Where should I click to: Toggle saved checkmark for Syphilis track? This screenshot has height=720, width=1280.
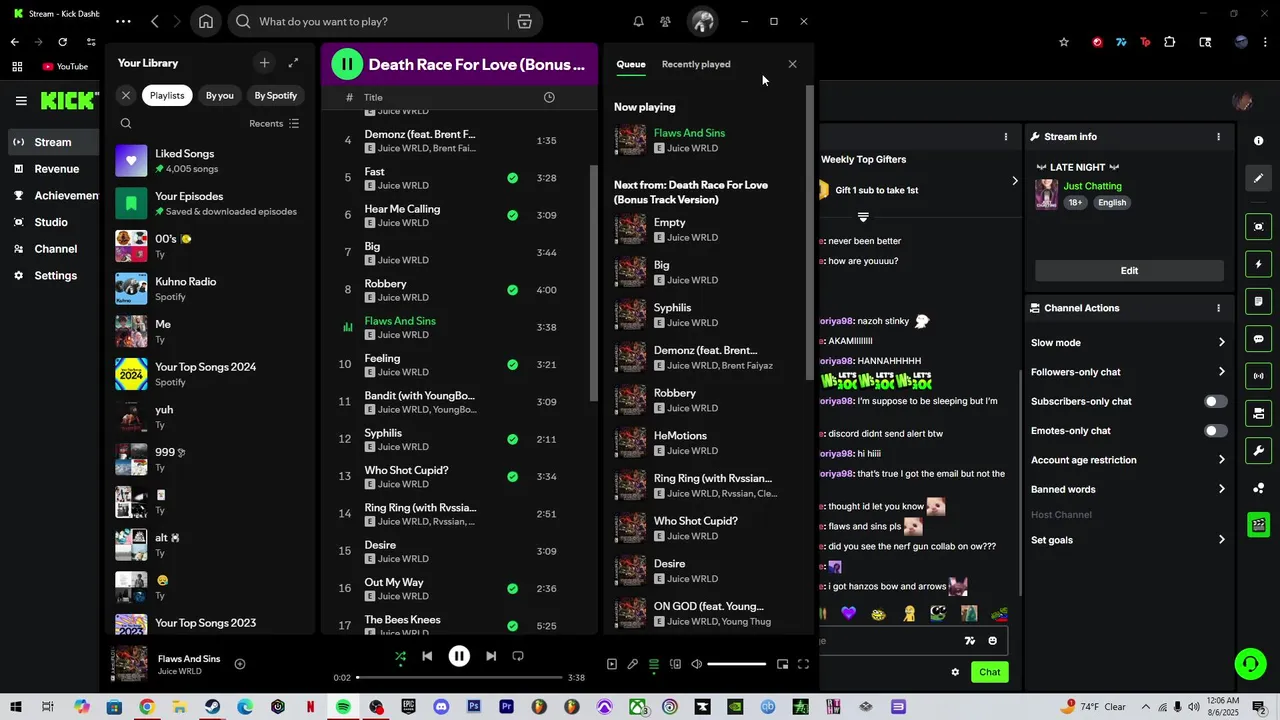pos(512,439)
